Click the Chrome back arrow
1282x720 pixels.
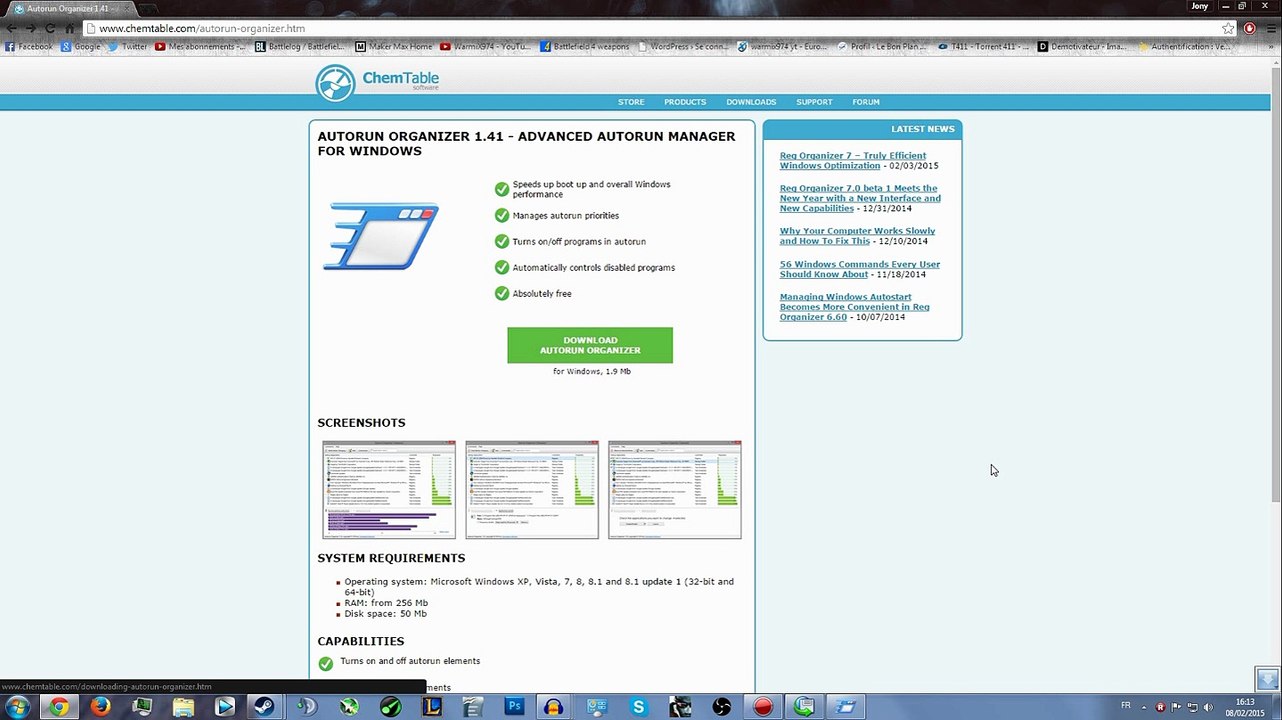pyautogui.click(x=12, y=28)
